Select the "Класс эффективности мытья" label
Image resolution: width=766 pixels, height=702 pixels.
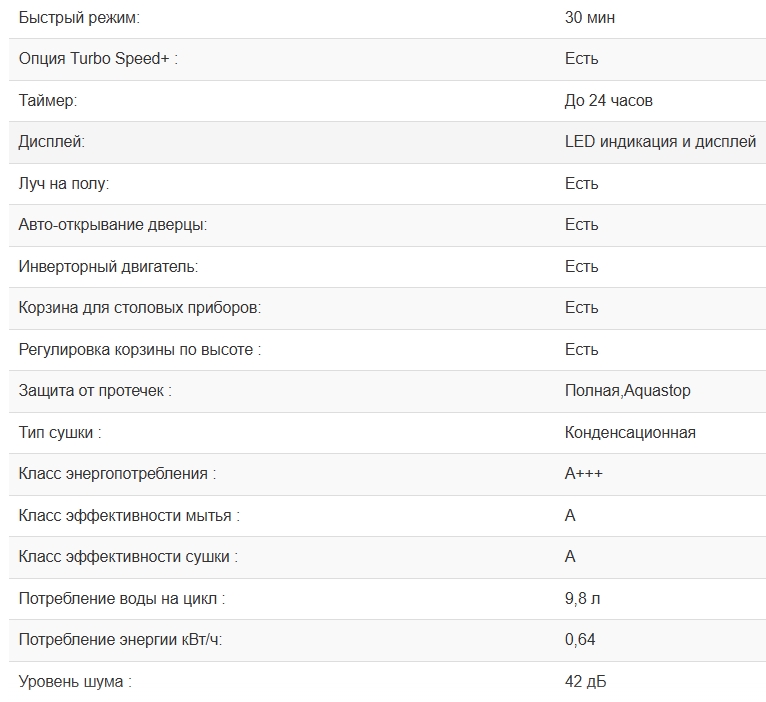tap(129, 516)
